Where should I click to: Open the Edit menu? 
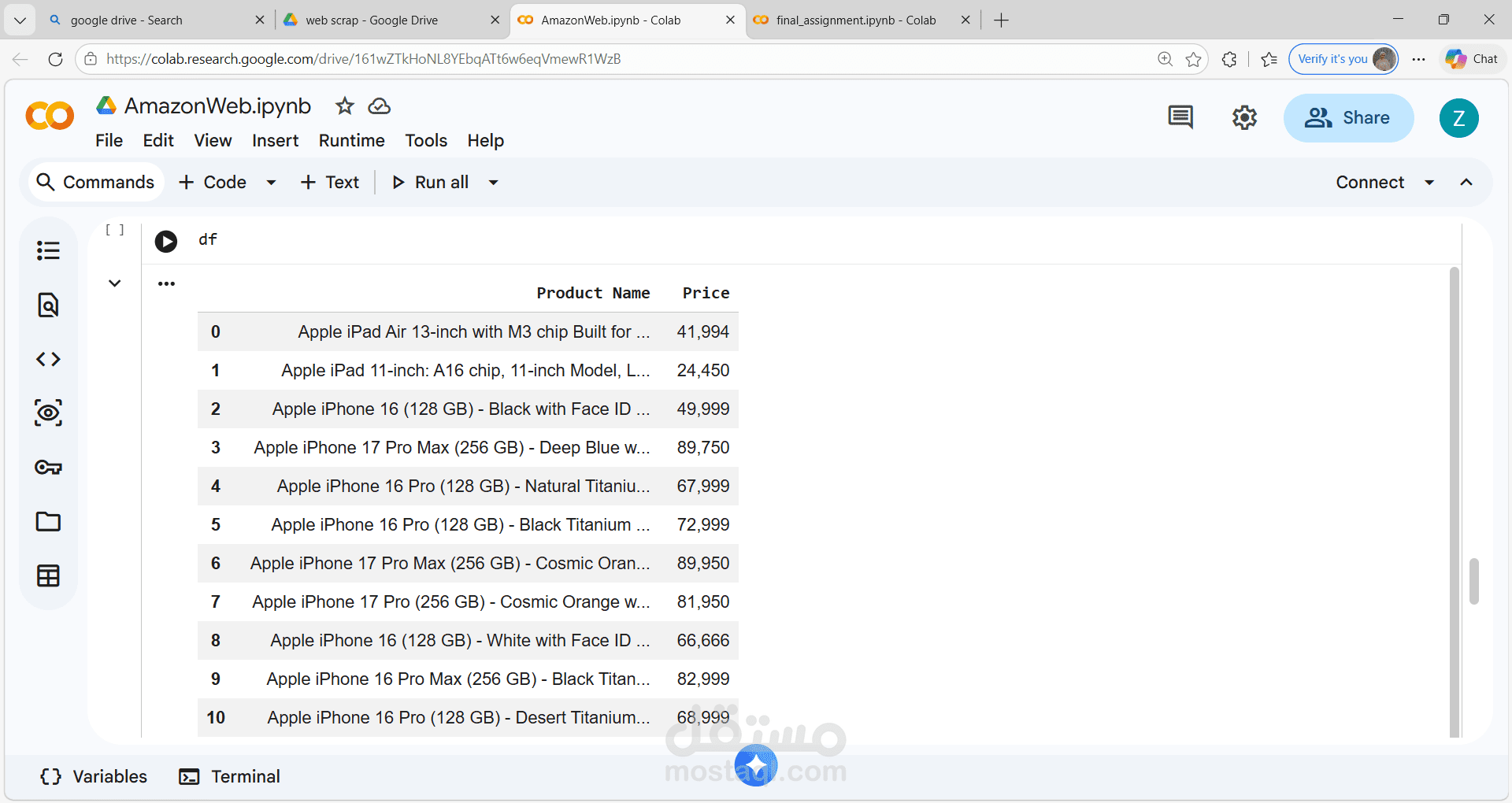pyautogui.click(x=158, y=141)
